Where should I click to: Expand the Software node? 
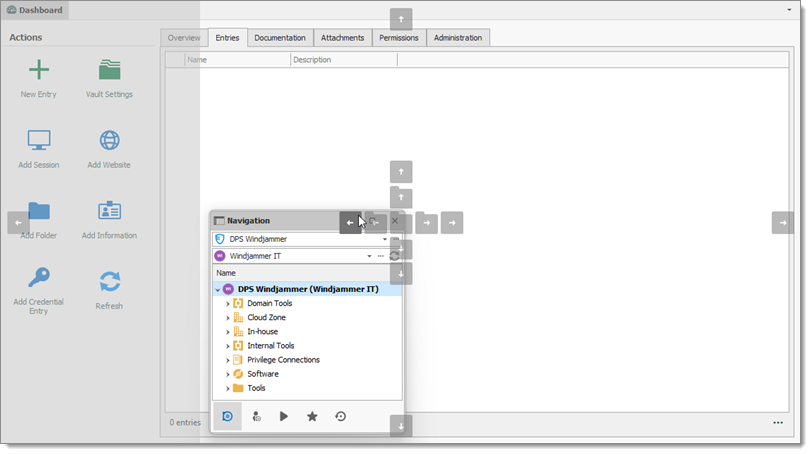(228, 374)
